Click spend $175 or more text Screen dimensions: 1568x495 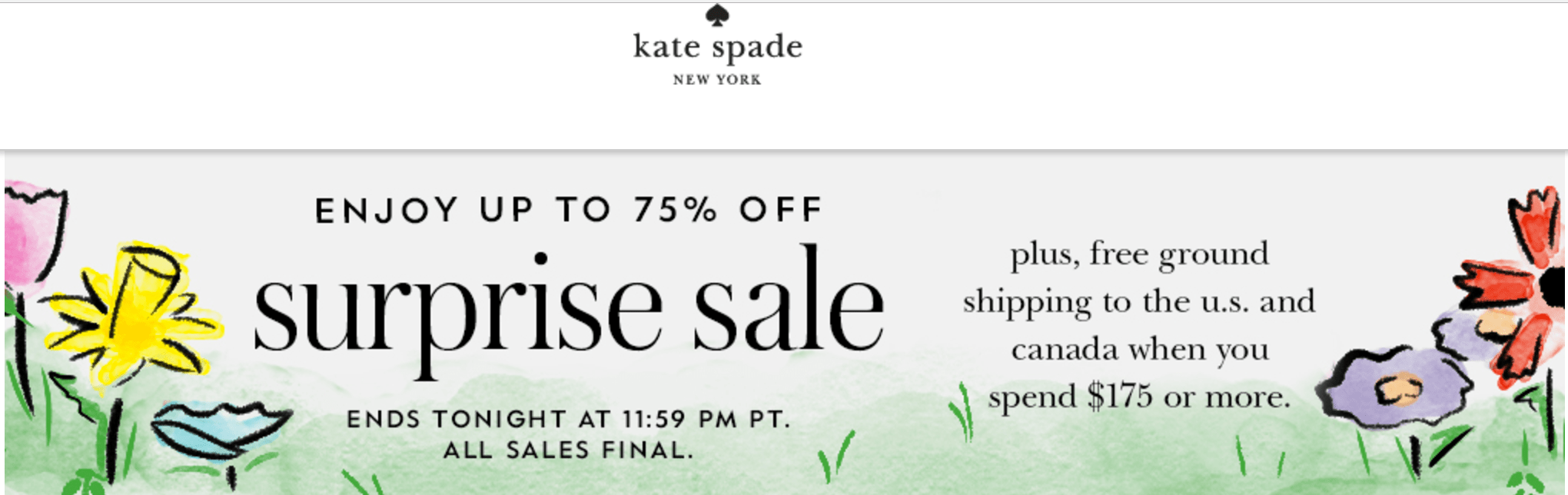(x=1139, y=397)
